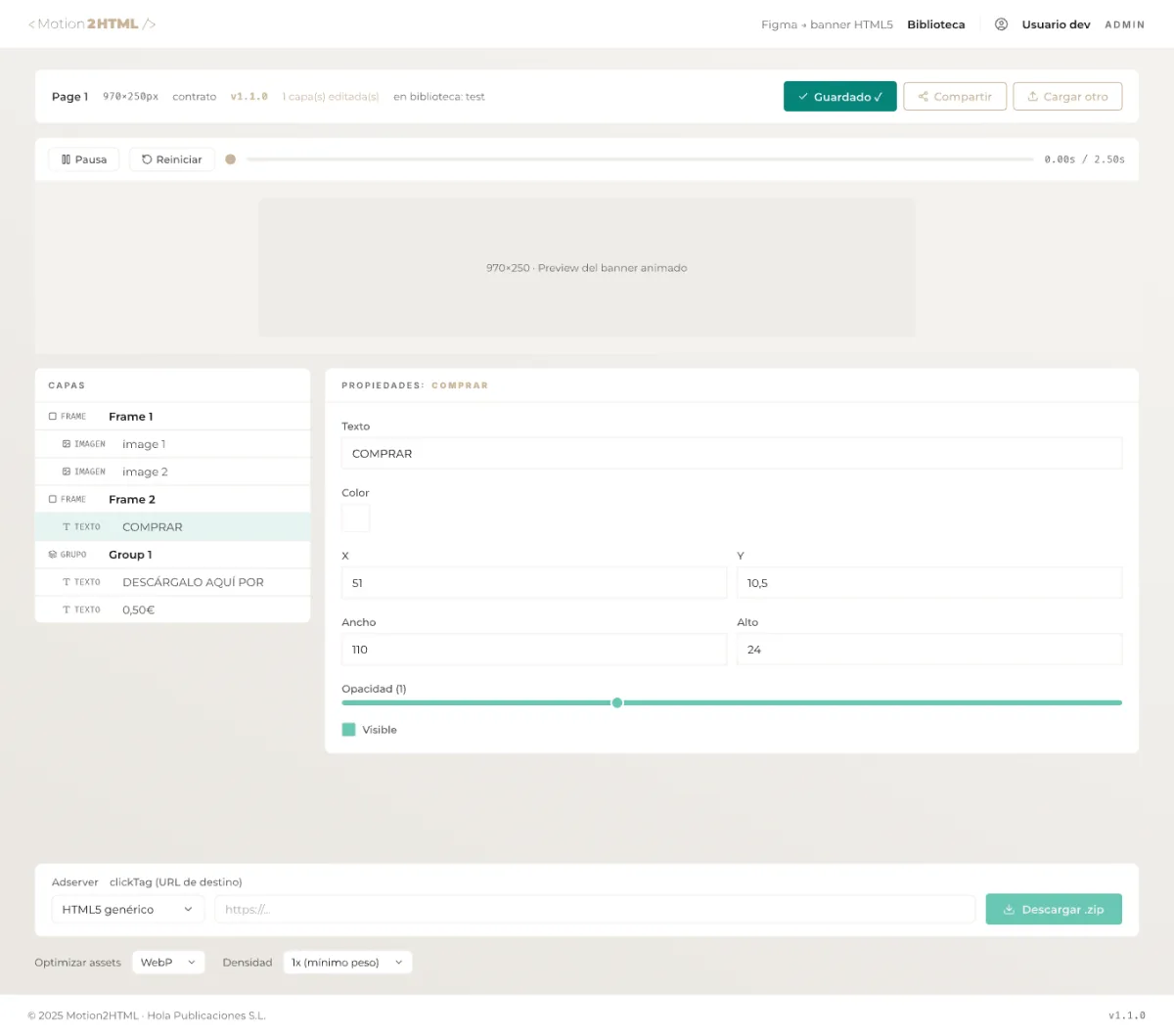
Task: Select the DESCÁRGALO AQUÍ POR layer
Action: 172,582
